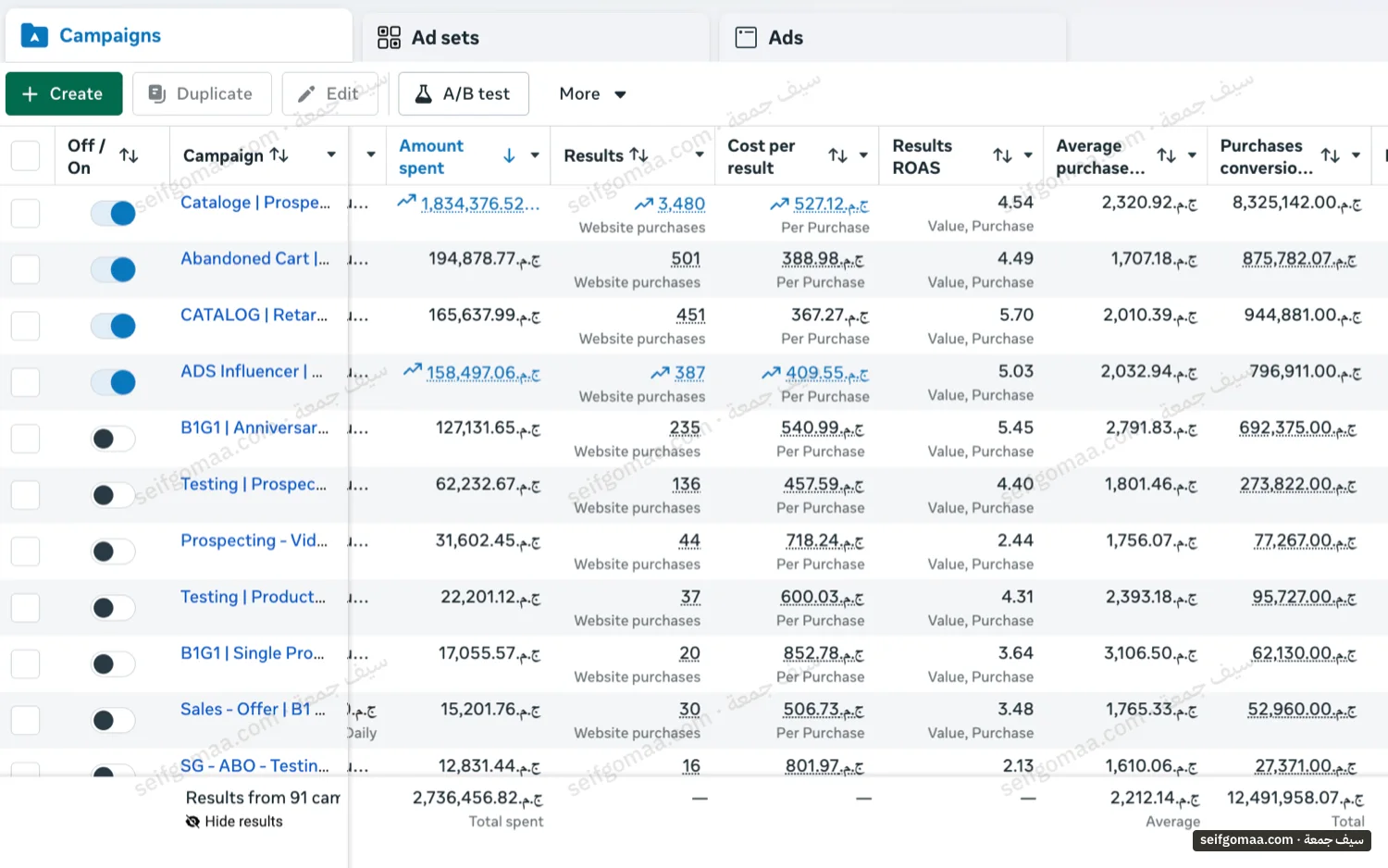This screenshot has width=1388, height=868.
Task: Open the Amount spent column dropdown
Action: [x=535, y=155]
